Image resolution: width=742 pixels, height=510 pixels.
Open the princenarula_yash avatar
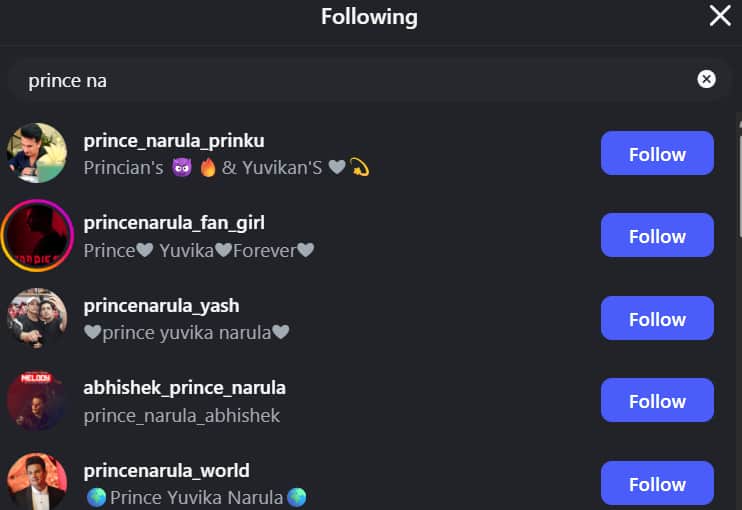pyautogui.click(x=37, y=318)
